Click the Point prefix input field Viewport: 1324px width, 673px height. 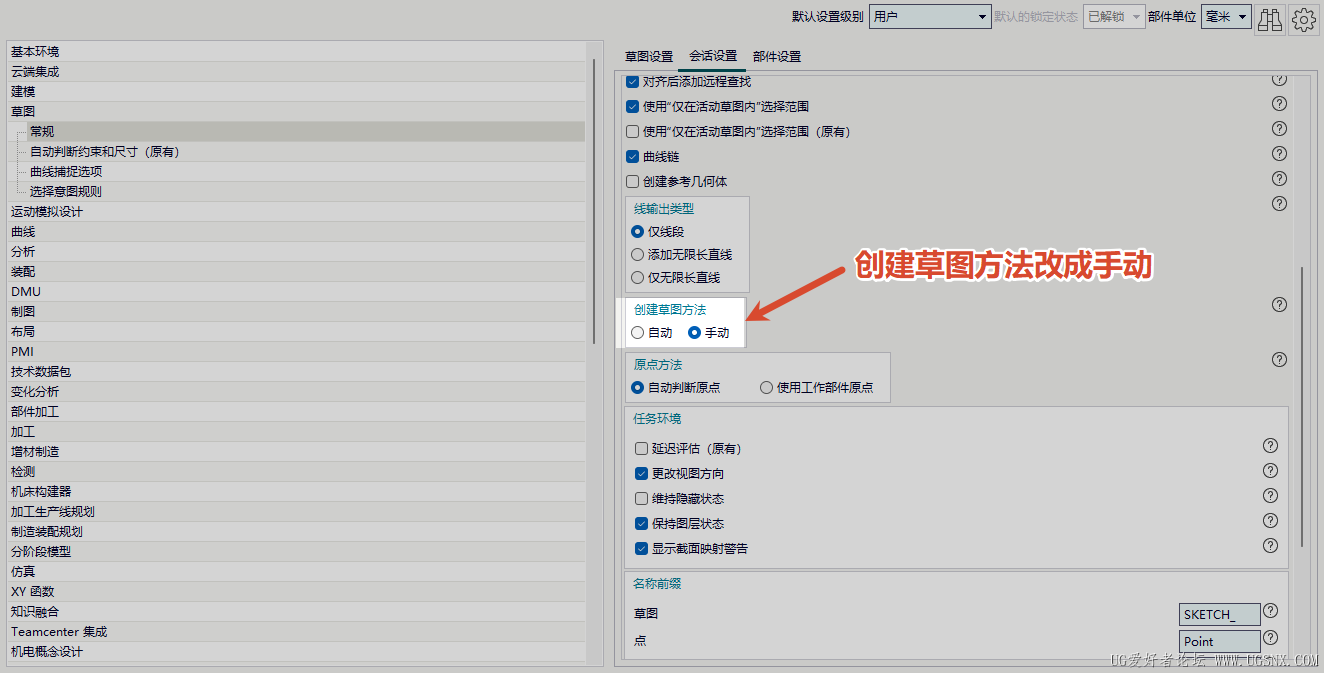(x=1220, y=641)
